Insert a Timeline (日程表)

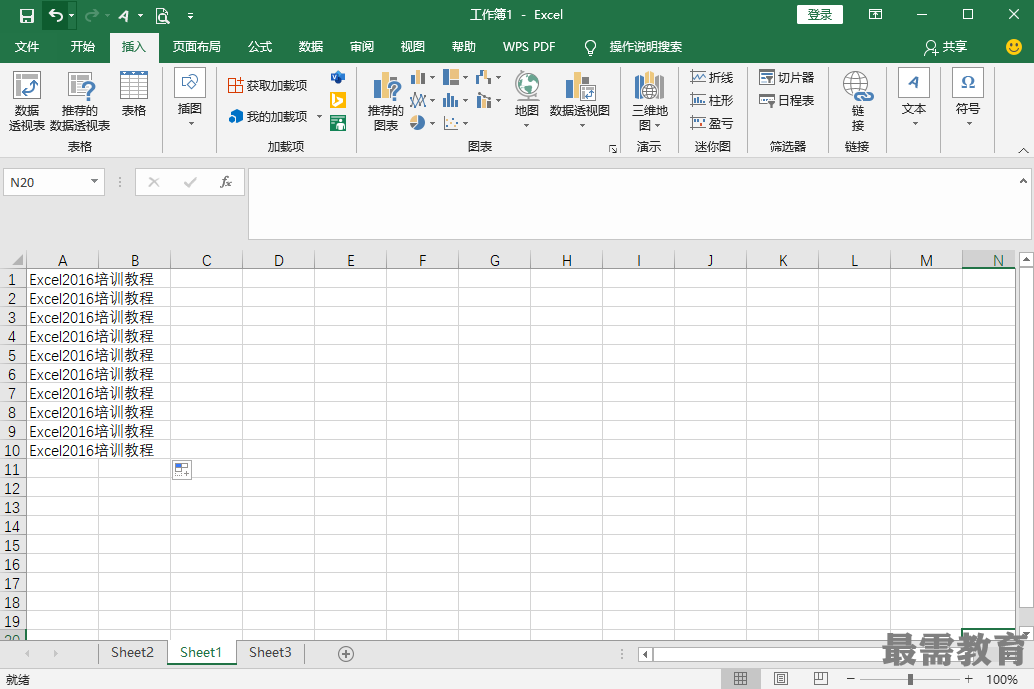click(x=787, y=100)
